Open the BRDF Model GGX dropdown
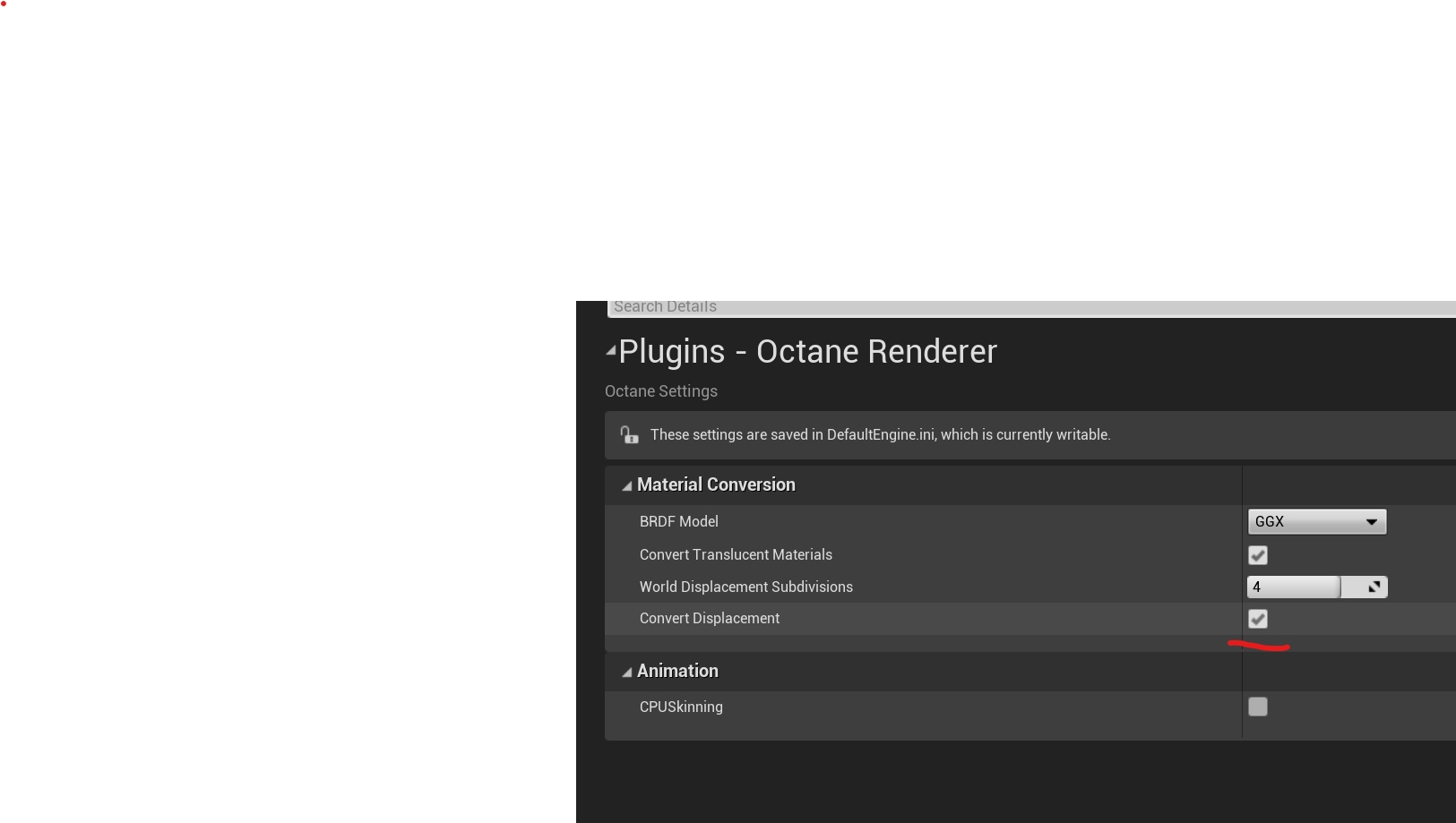 tap(1316, 521)
